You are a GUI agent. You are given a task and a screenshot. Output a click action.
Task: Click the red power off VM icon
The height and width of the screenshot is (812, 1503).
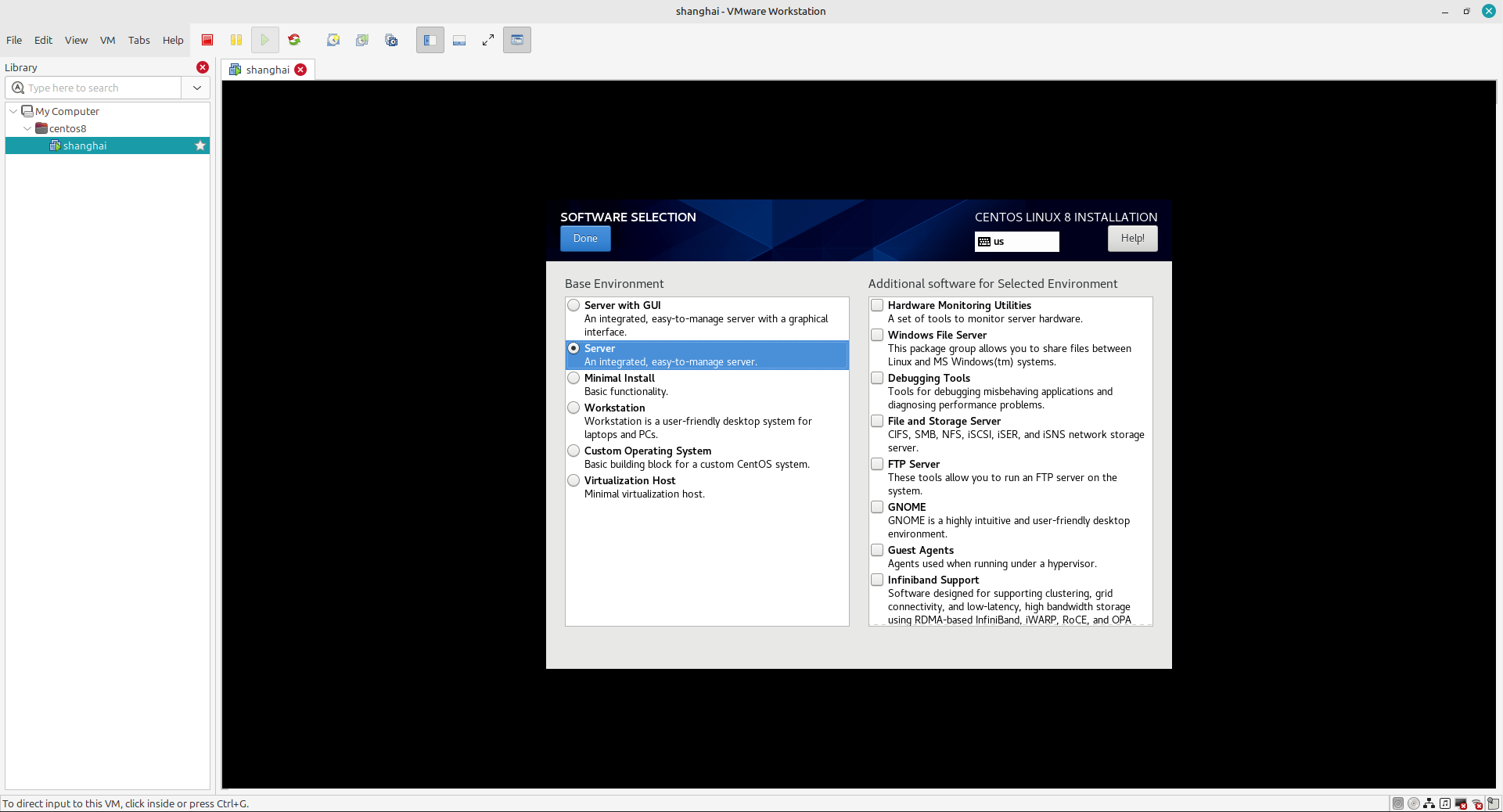(207, 40)
